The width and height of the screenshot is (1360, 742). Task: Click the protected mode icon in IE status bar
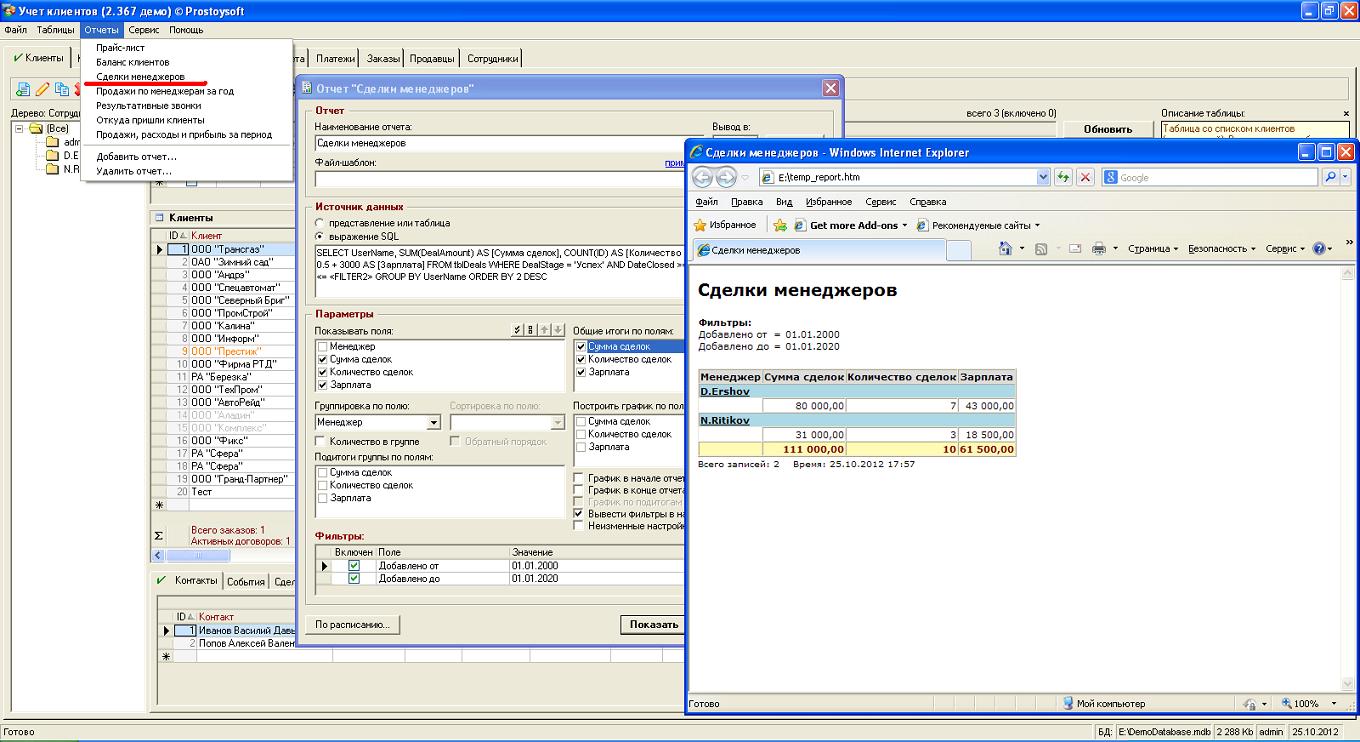tap(1250, 703)
